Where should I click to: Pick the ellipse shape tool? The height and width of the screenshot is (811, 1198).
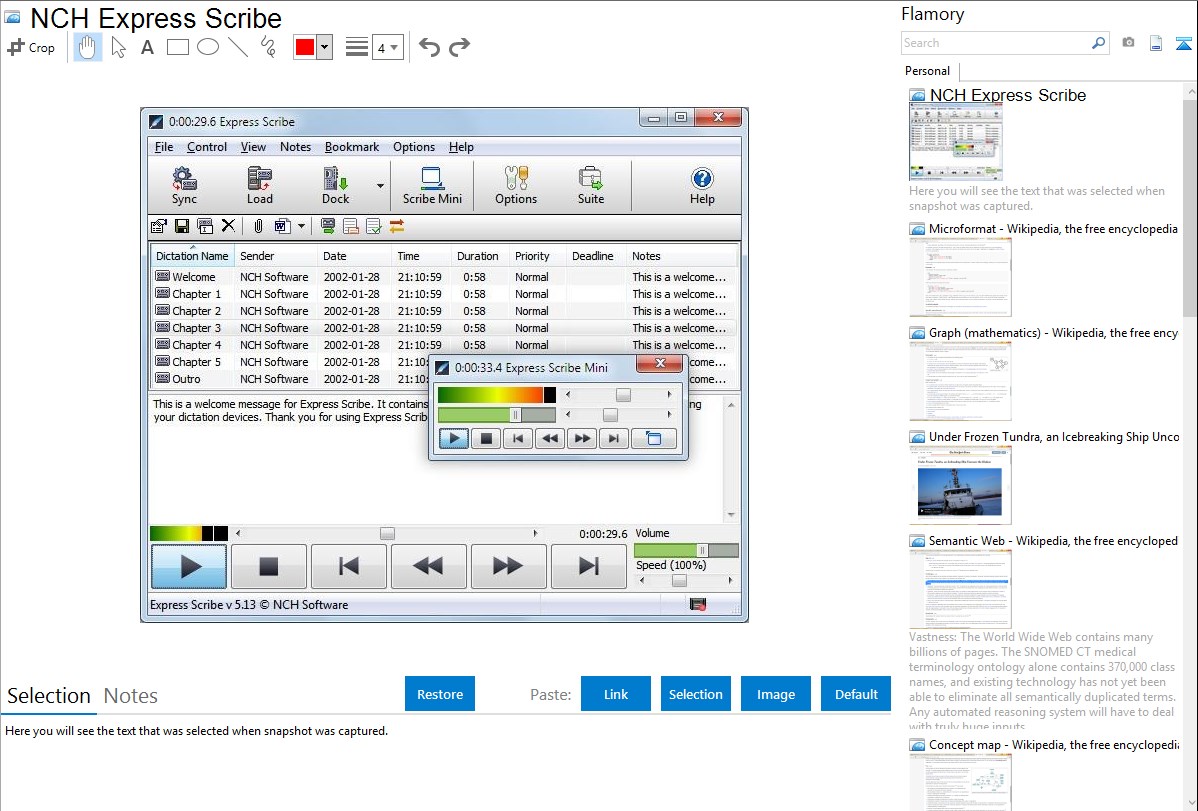click(x=207, y=47)
